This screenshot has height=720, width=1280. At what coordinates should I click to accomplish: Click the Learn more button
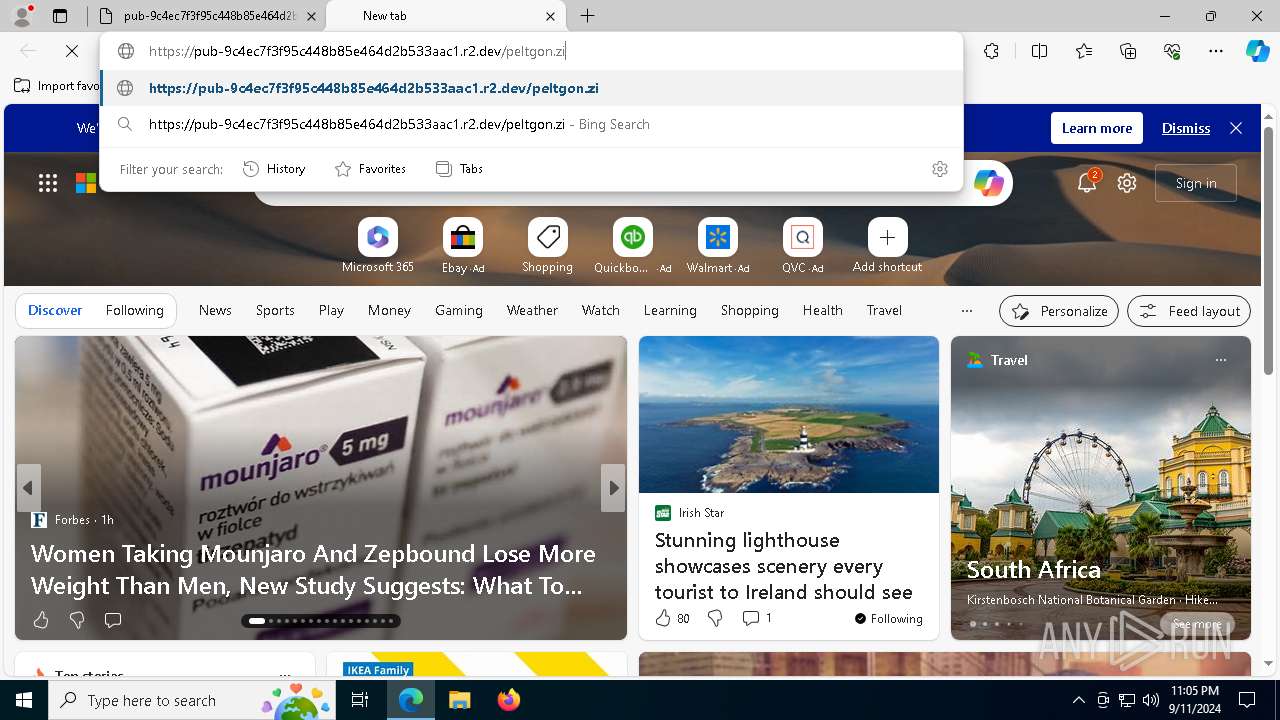(1097, 128)
